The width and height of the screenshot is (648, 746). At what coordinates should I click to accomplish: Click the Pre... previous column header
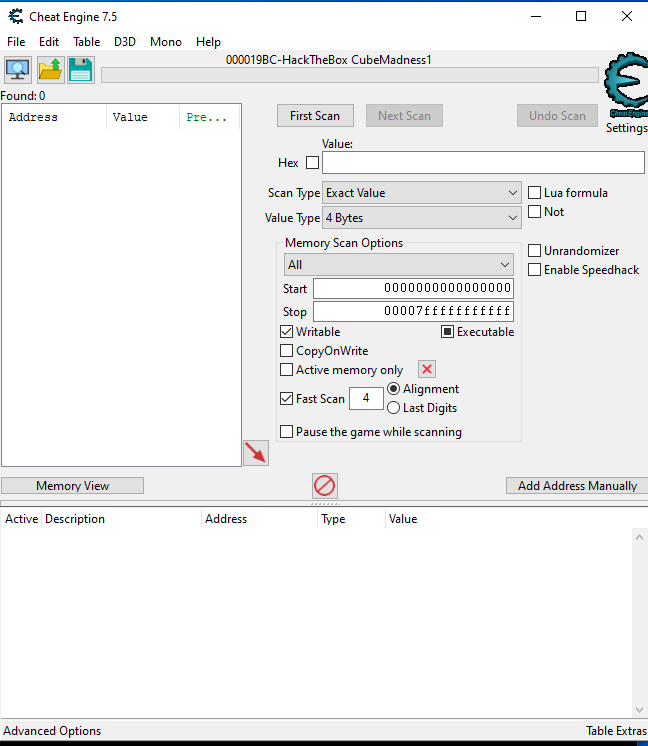(209, 117)
